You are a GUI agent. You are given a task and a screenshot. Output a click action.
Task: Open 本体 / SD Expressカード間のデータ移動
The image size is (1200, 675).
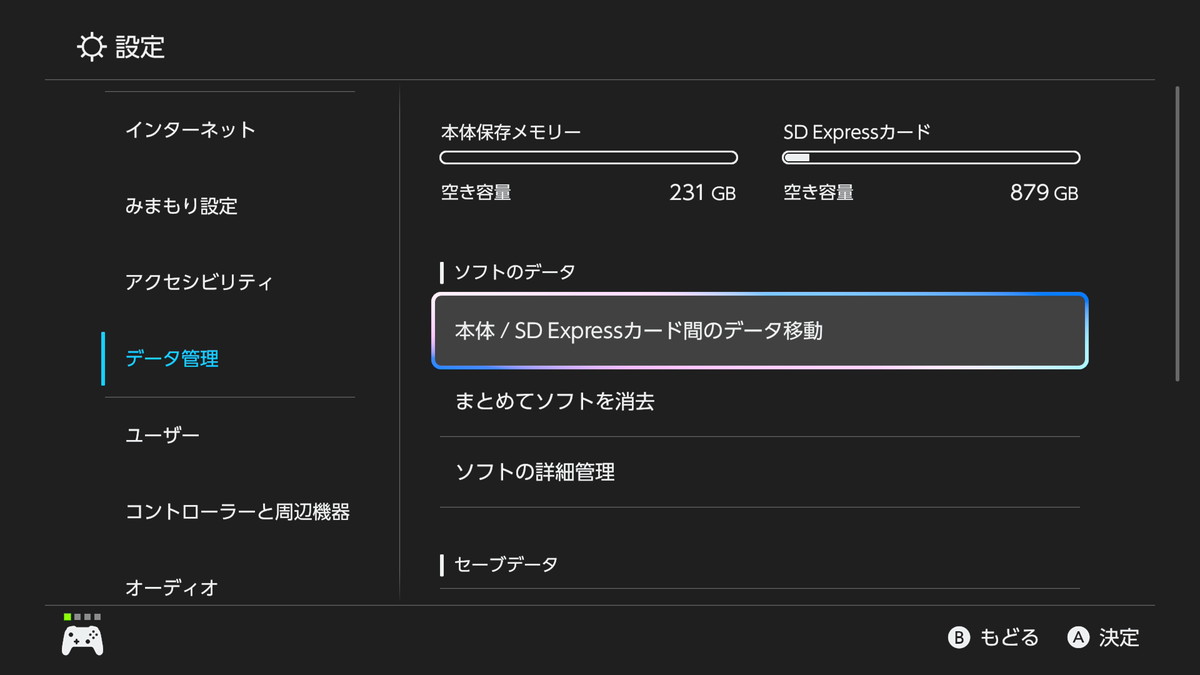click(759, 331)
